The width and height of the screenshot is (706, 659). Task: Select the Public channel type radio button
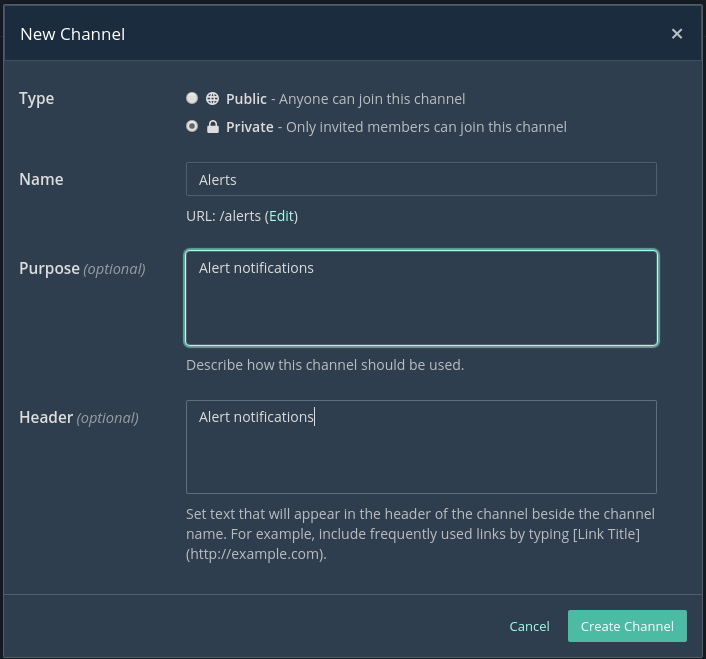tap(192, 98)
